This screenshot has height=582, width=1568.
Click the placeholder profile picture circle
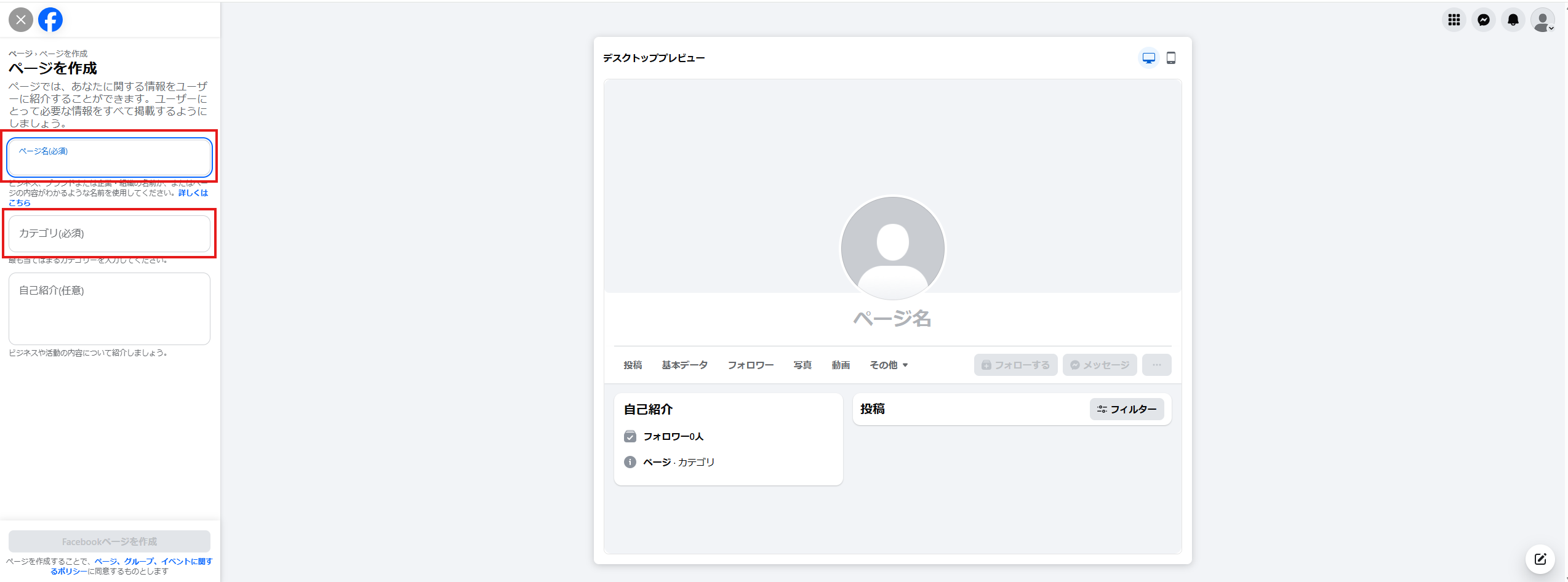(892, 248)
